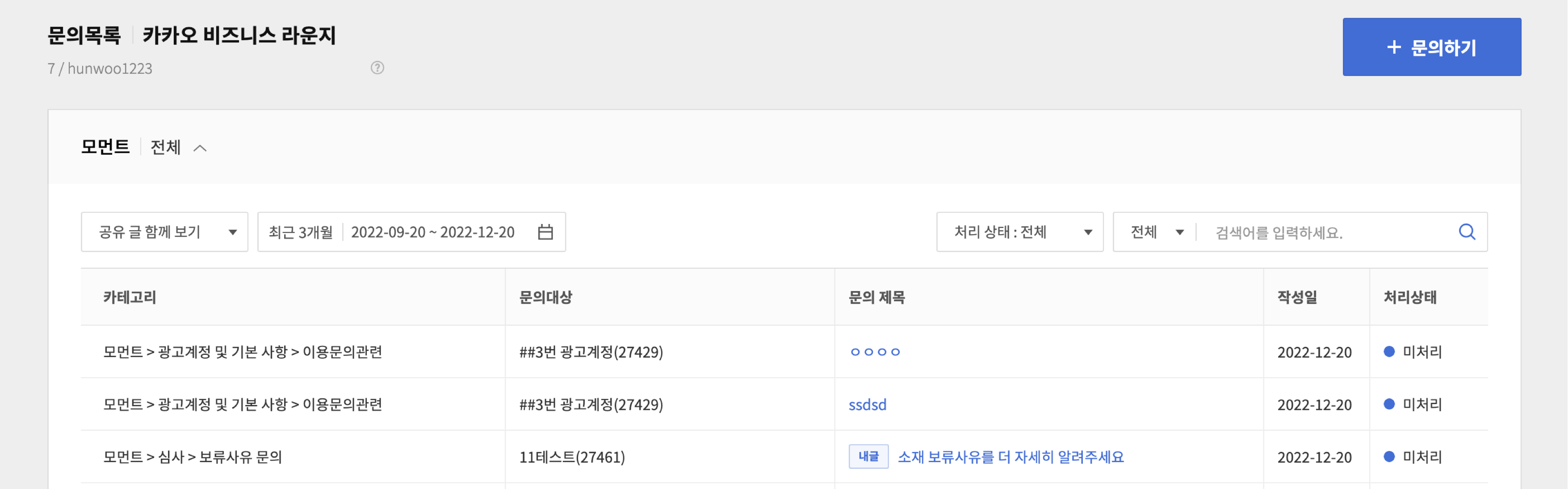Open the calendar date picker icon

coord(545,232)
